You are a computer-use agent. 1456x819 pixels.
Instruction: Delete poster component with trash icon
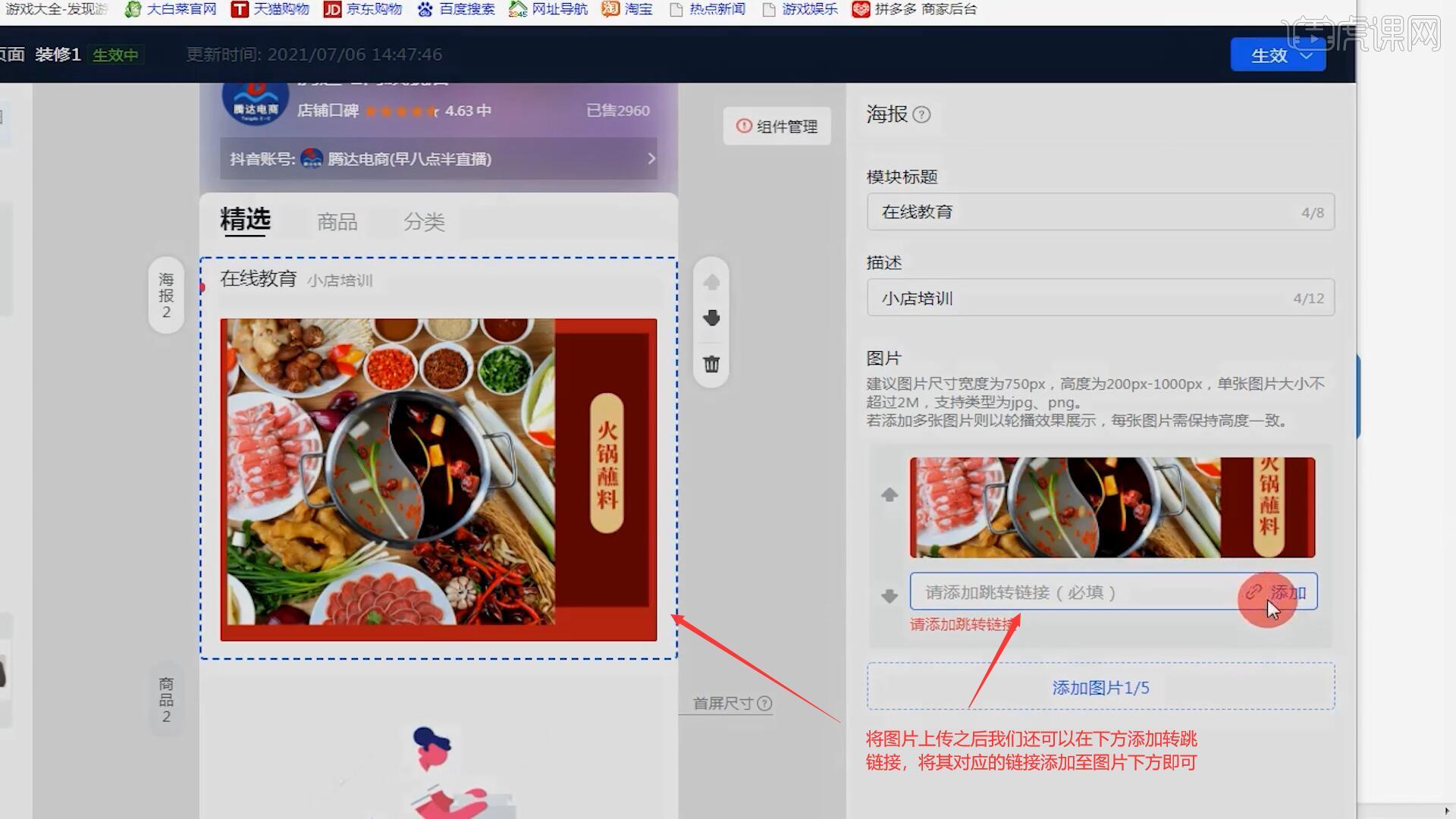(711, 365)
